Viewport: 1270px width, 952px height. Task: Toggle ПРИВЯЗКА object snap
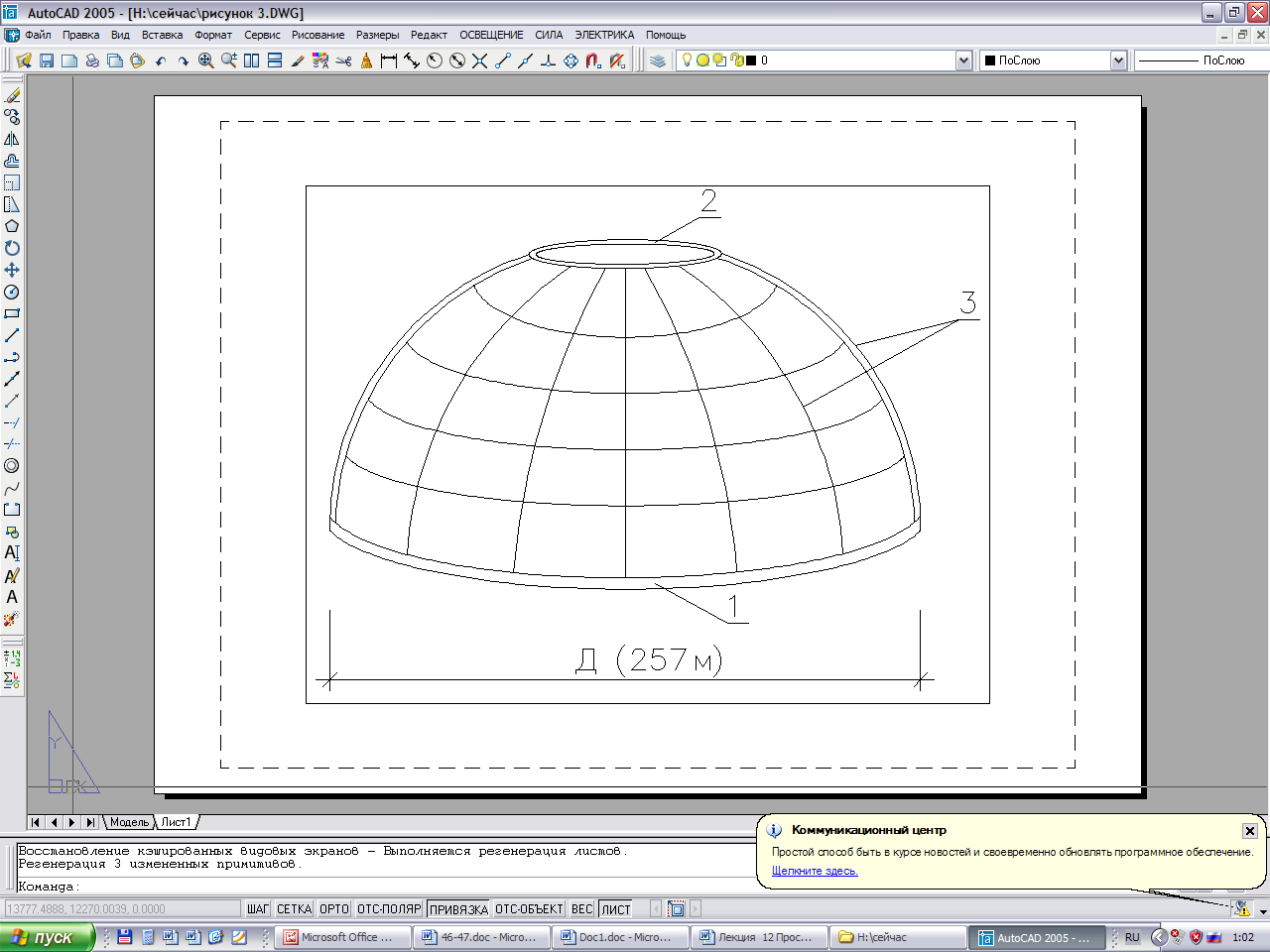[x=458, y=908]
